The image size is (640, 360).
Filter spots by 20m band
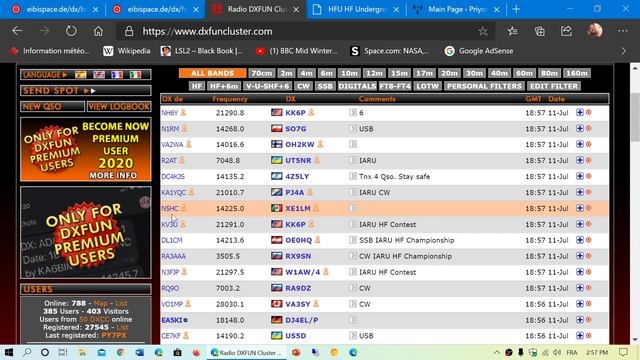tap(449, 73)
